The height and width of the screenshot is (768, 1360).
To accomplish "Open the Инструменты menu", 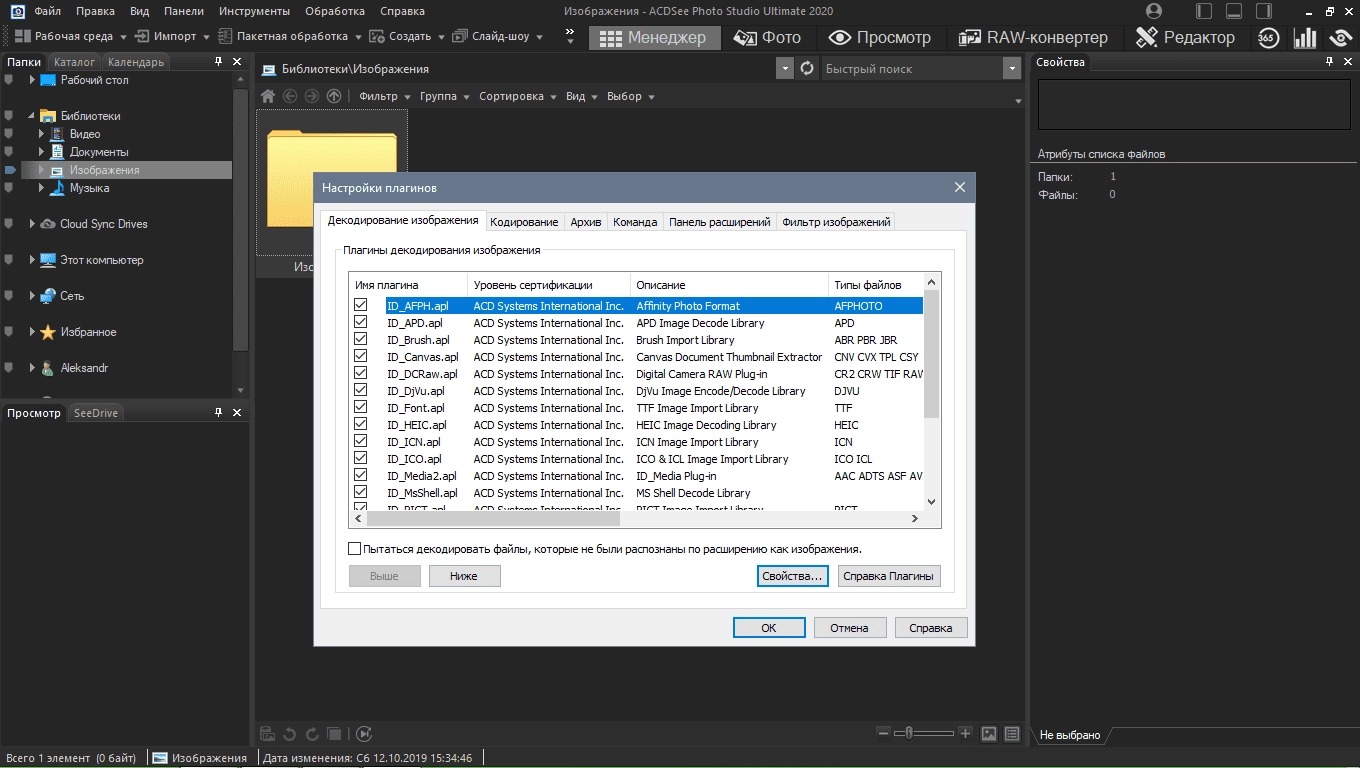I will coord(253,11).
